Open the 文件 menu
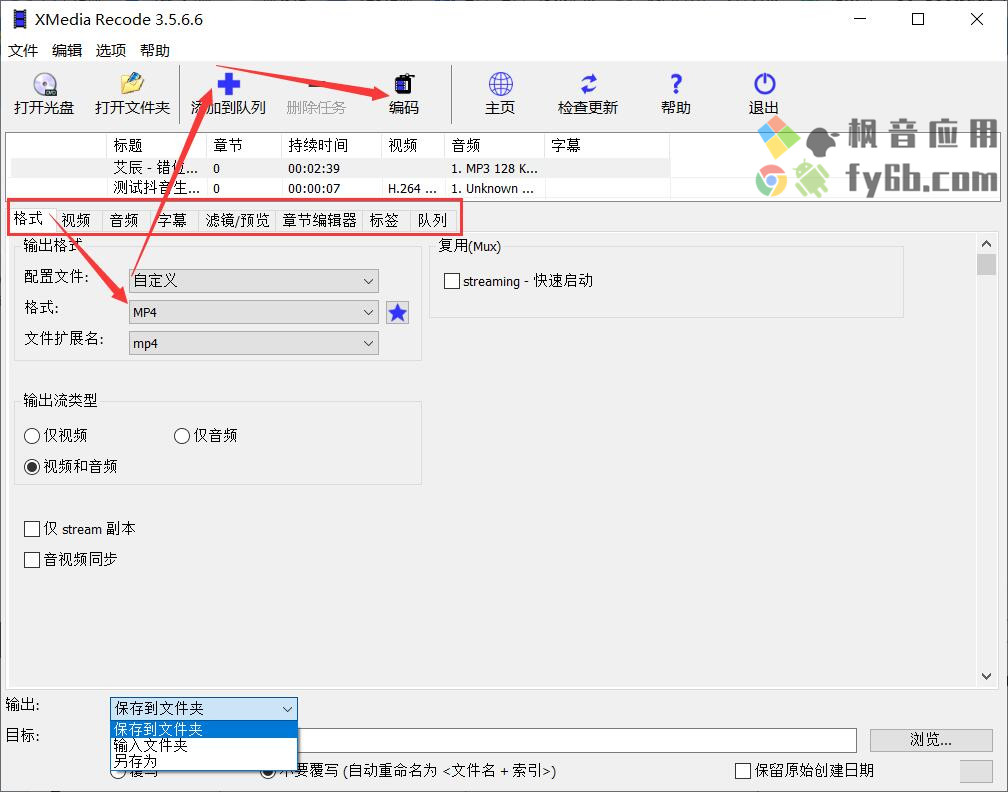1008x792 pixels. click(x=23, y=50)
